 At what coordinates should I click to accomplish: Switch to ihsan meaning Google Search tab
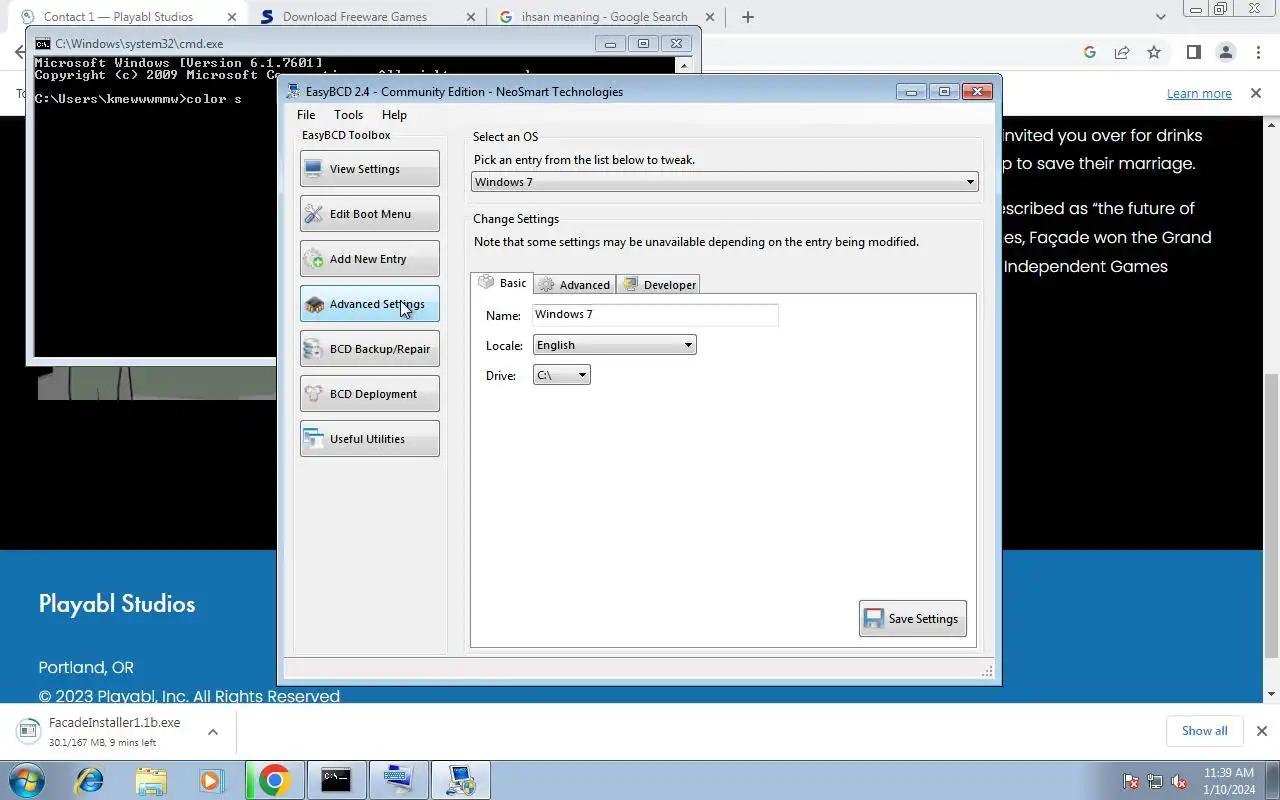[605, 17]
